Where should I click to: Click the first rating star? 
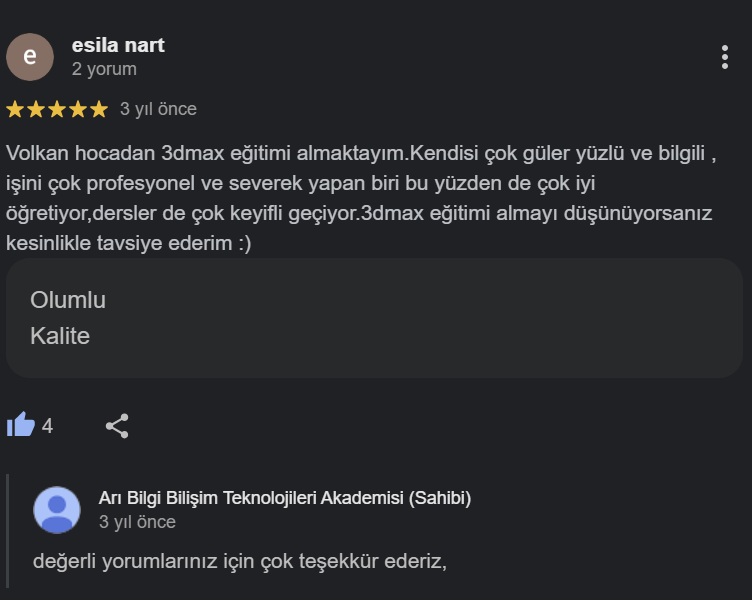16,109
